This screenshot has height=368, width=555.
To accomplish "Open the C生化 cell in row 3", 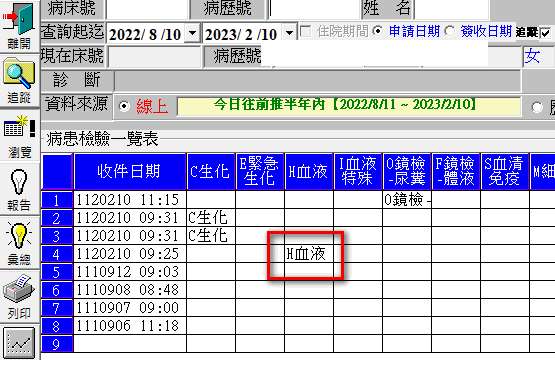I will (211, 236).
